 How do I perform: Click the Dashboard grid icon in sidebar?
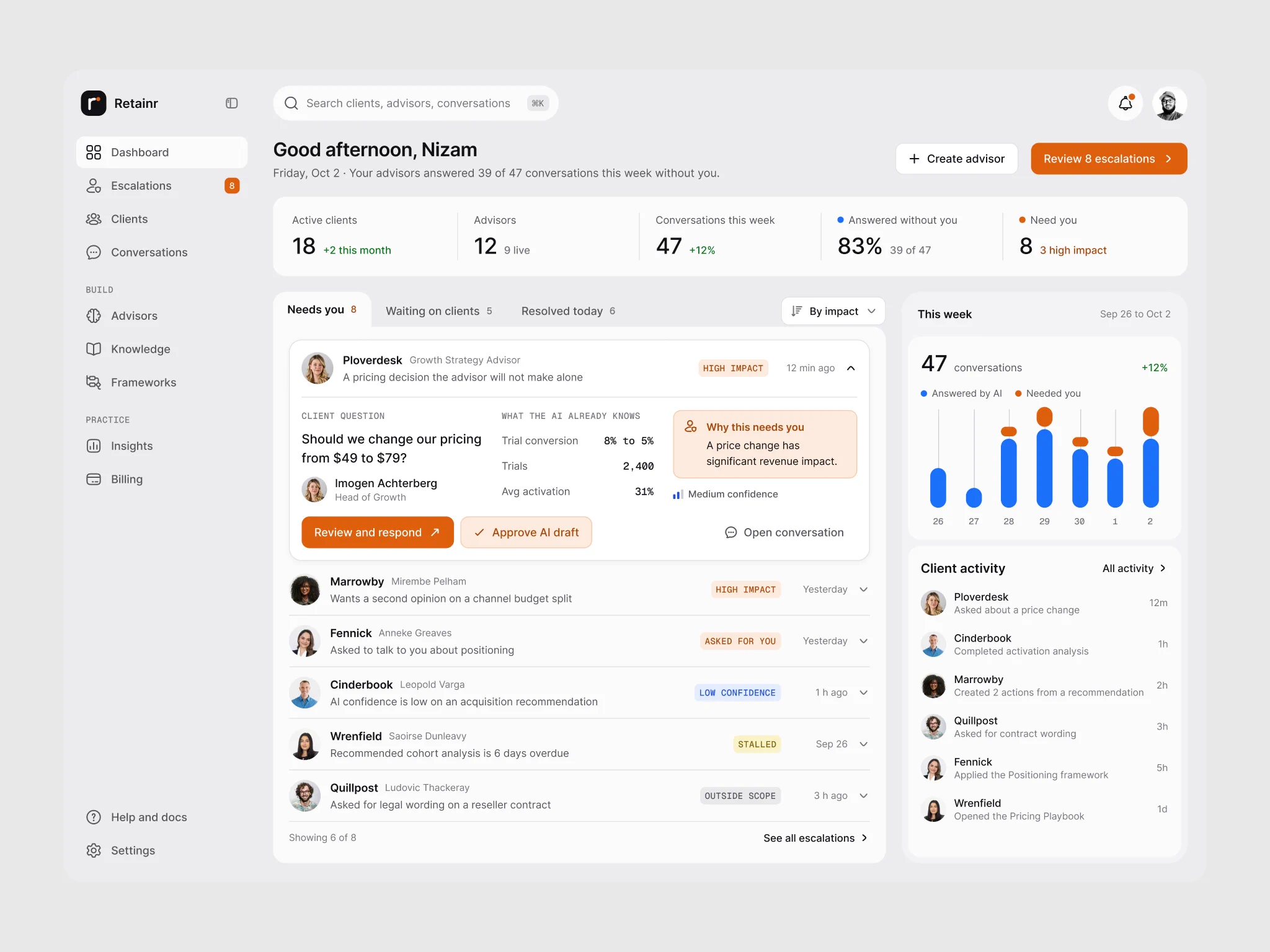(94, 152)
